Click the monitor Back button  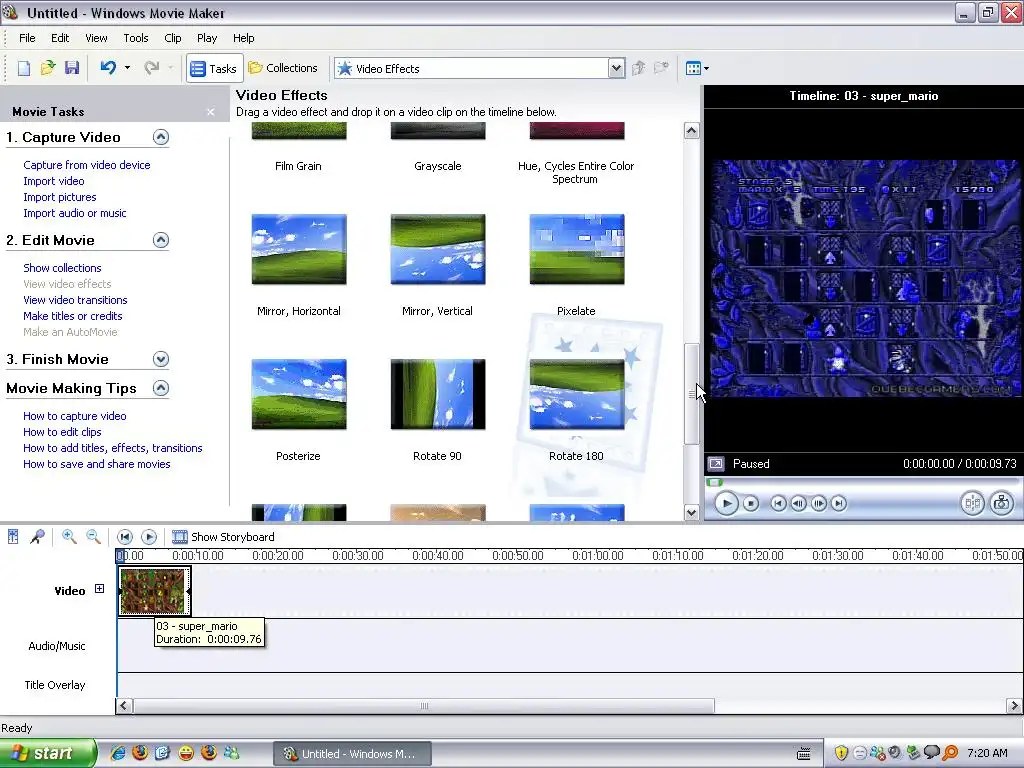pyautogui.click(x=778, y=504)
